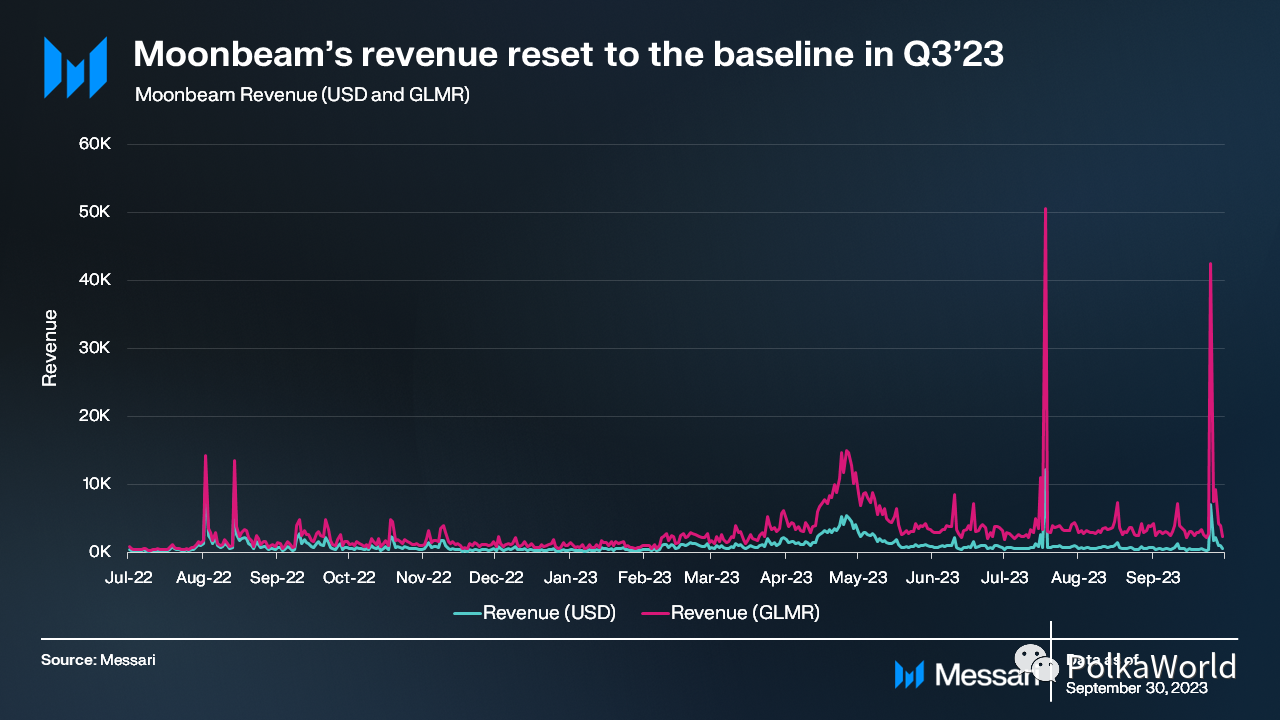
Task: Click the Feb-23 x-axis label
Action: click(644, 578)
